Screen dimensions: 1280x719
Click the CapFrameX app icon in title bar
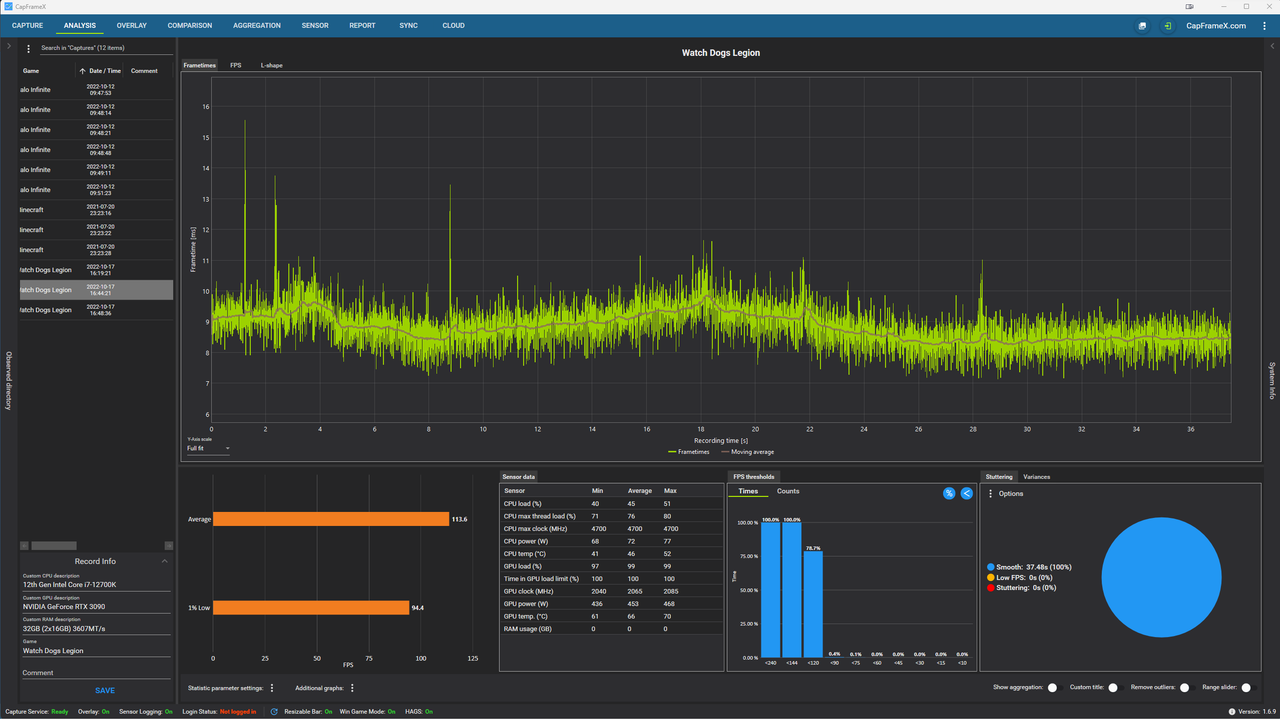tap(7, 6)
